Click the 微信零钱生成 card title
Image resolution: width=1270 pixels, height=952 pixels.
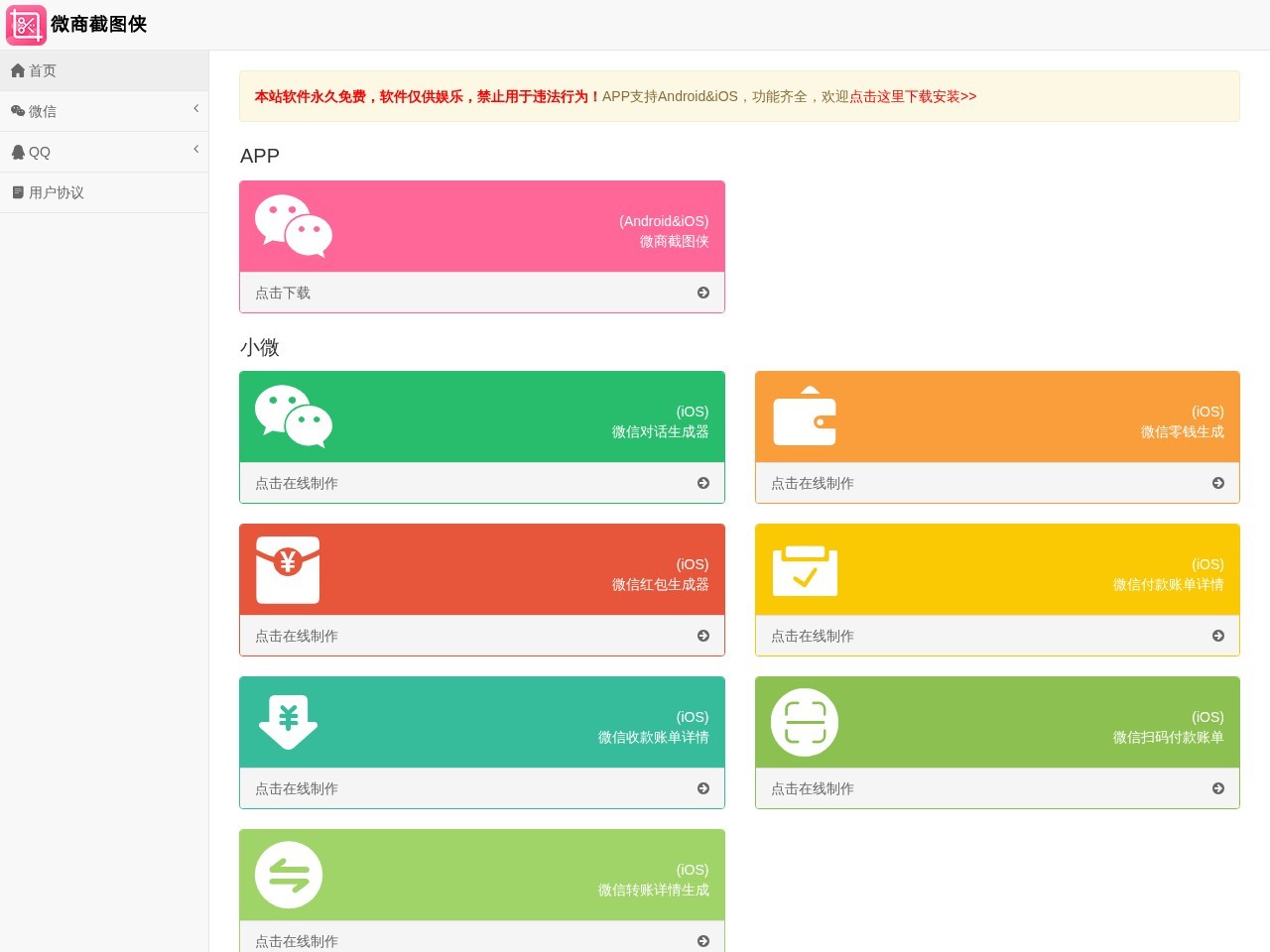coord(1183,431)
